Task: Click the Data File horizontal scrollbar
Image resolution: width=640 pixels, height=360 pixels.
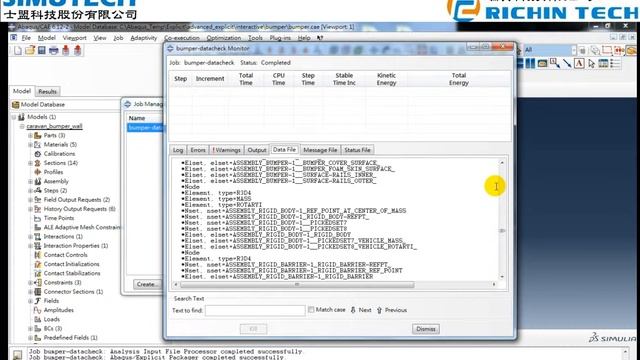Action: coord(297,285)
